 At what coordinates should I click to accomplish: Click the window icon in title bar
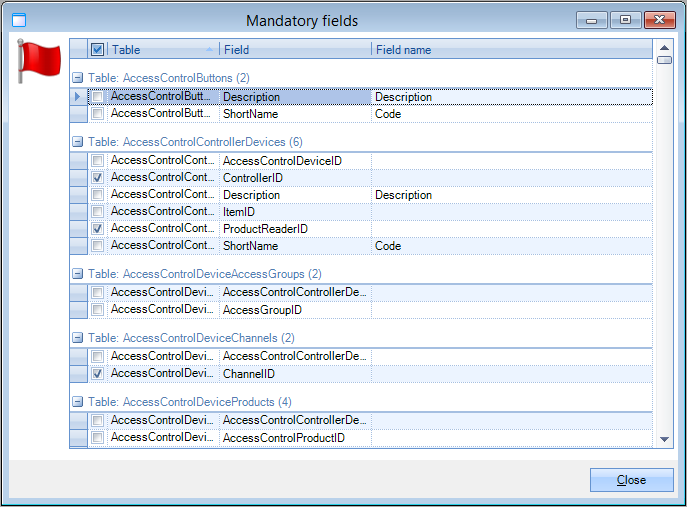[18, 20]
